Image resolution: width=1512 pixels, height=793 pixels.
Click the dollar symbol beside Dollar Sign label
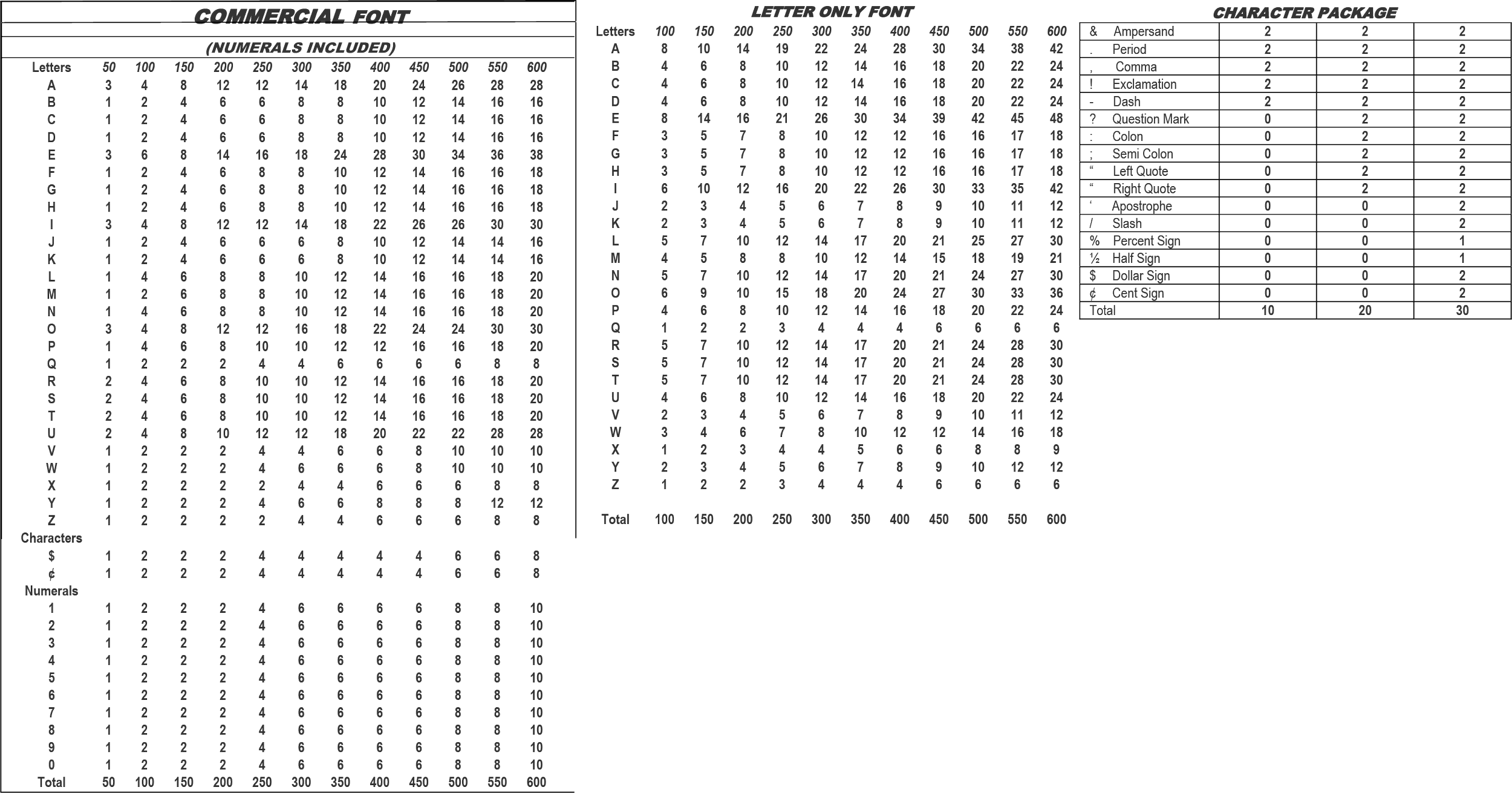[1092, 276]
